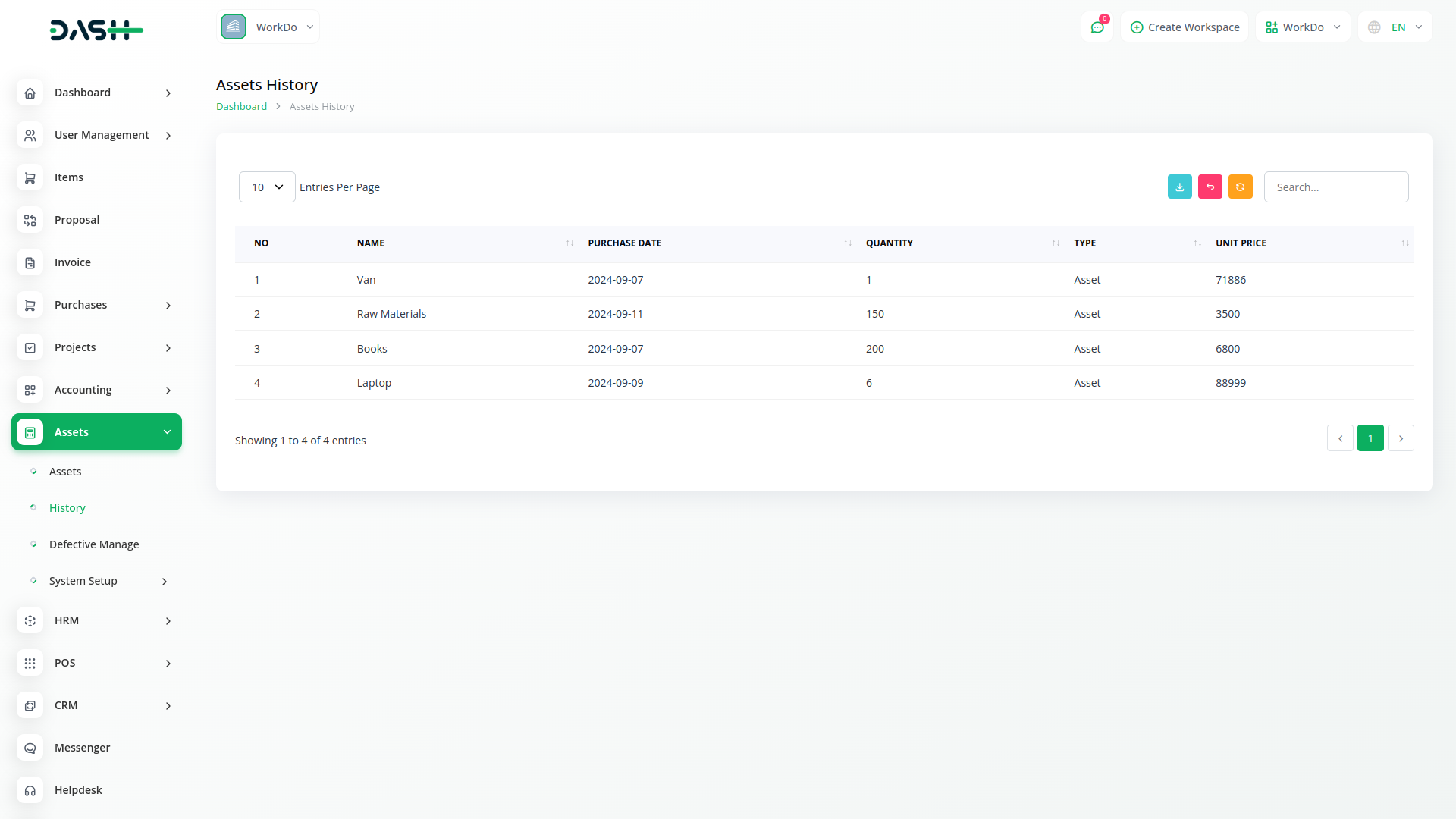
Task: Click the pink back arrow icon
Action: click(x=1210, y=187)
